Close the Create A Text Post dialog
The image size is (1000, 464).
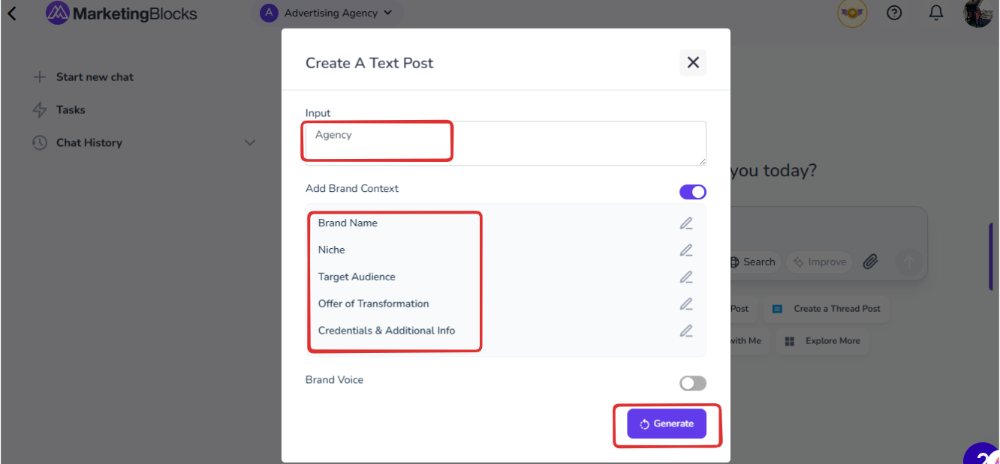pos(692,62)
